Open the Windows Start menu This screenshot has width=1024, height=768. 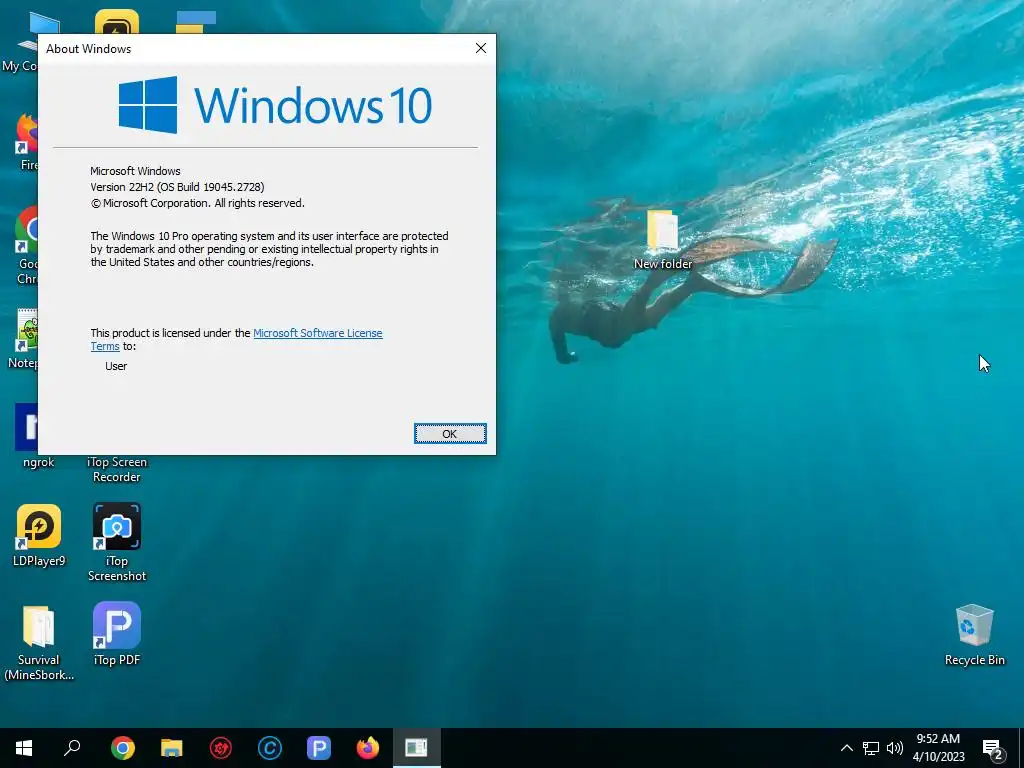click(24, 748)
